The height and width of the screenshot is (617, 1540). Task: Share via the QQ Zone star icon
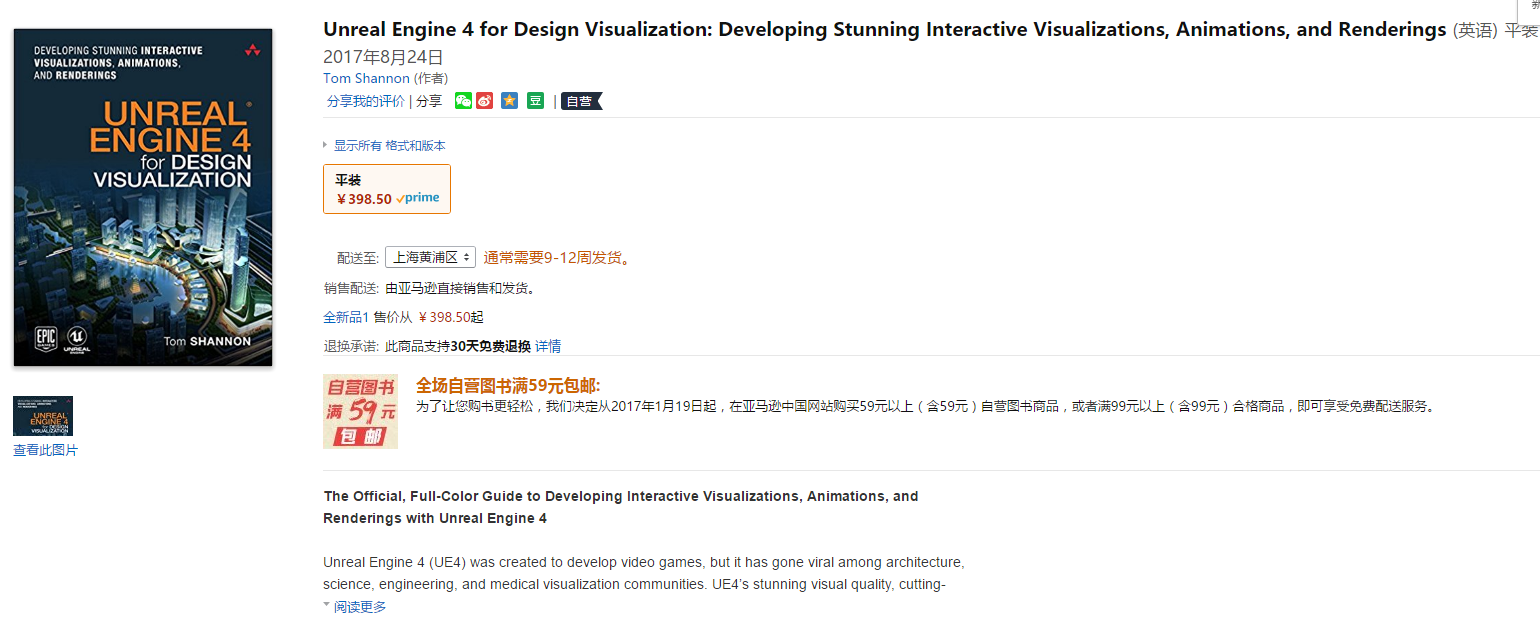point(510,101)
